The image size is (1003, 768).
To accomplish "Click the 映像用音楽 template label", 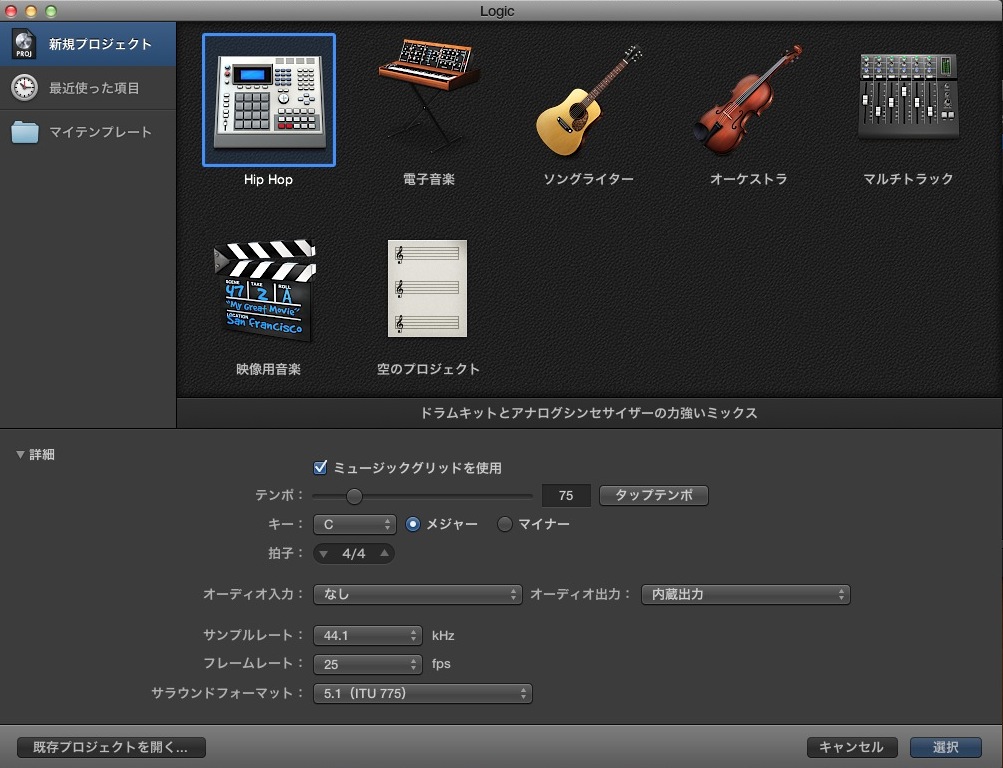I will (x=269, y=370).
